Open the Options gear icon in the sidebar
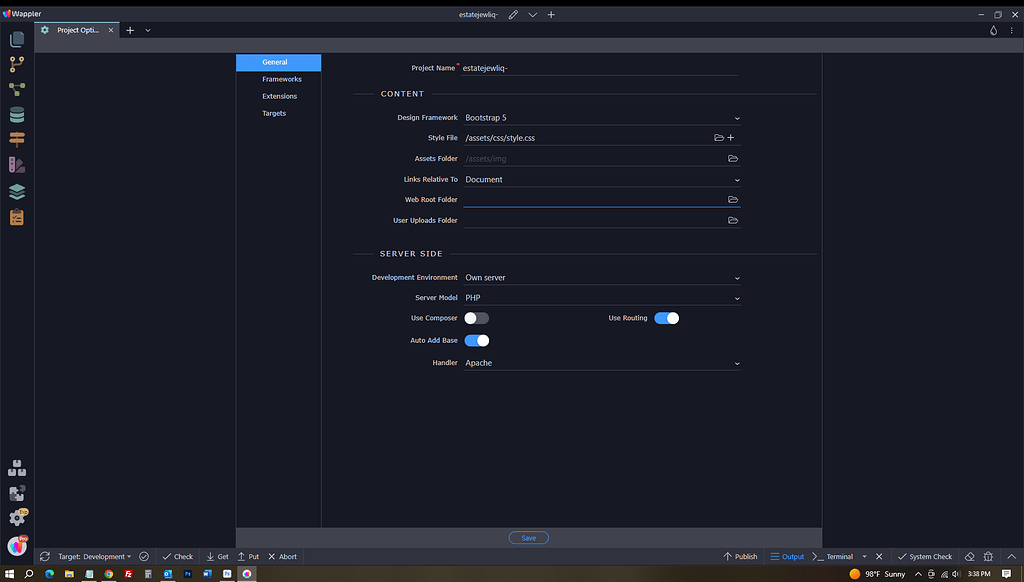 pos(16,518)
